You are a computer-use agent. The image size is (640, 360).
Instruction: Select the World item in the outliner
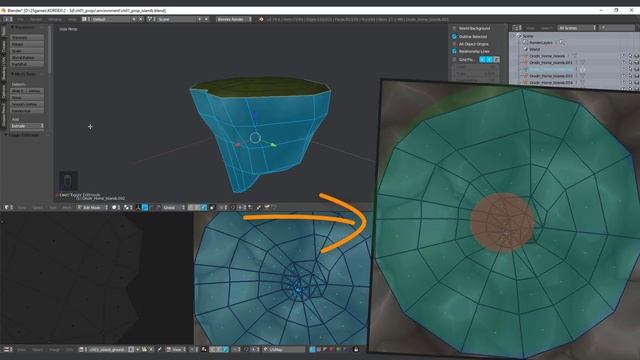coord(534,49)
